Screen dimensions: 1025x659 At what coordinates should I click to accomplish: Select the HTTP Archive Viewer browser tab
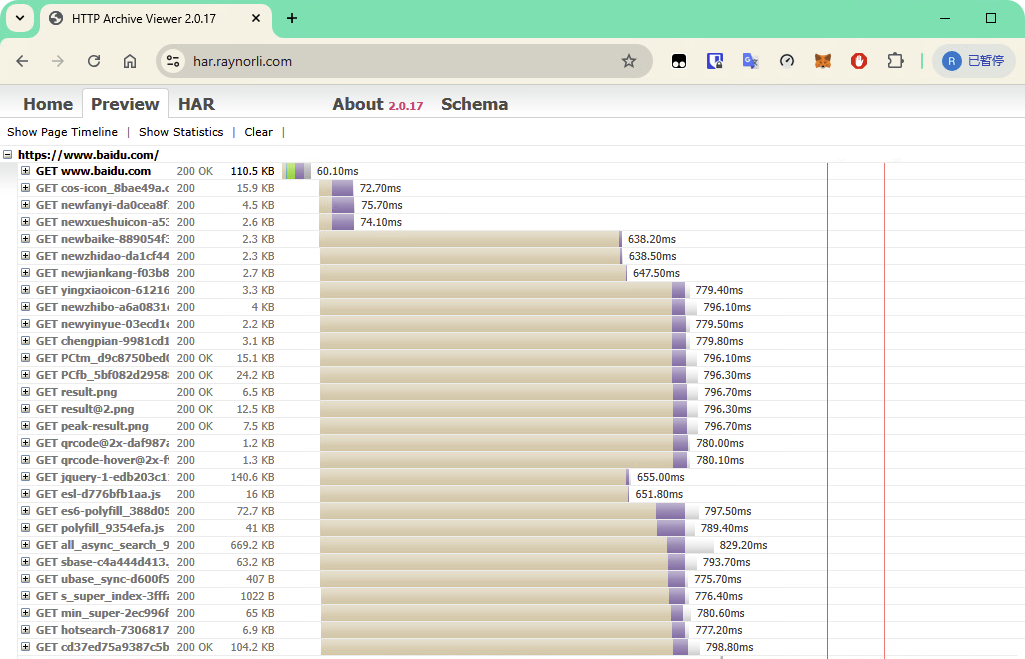tap(156, 18)
